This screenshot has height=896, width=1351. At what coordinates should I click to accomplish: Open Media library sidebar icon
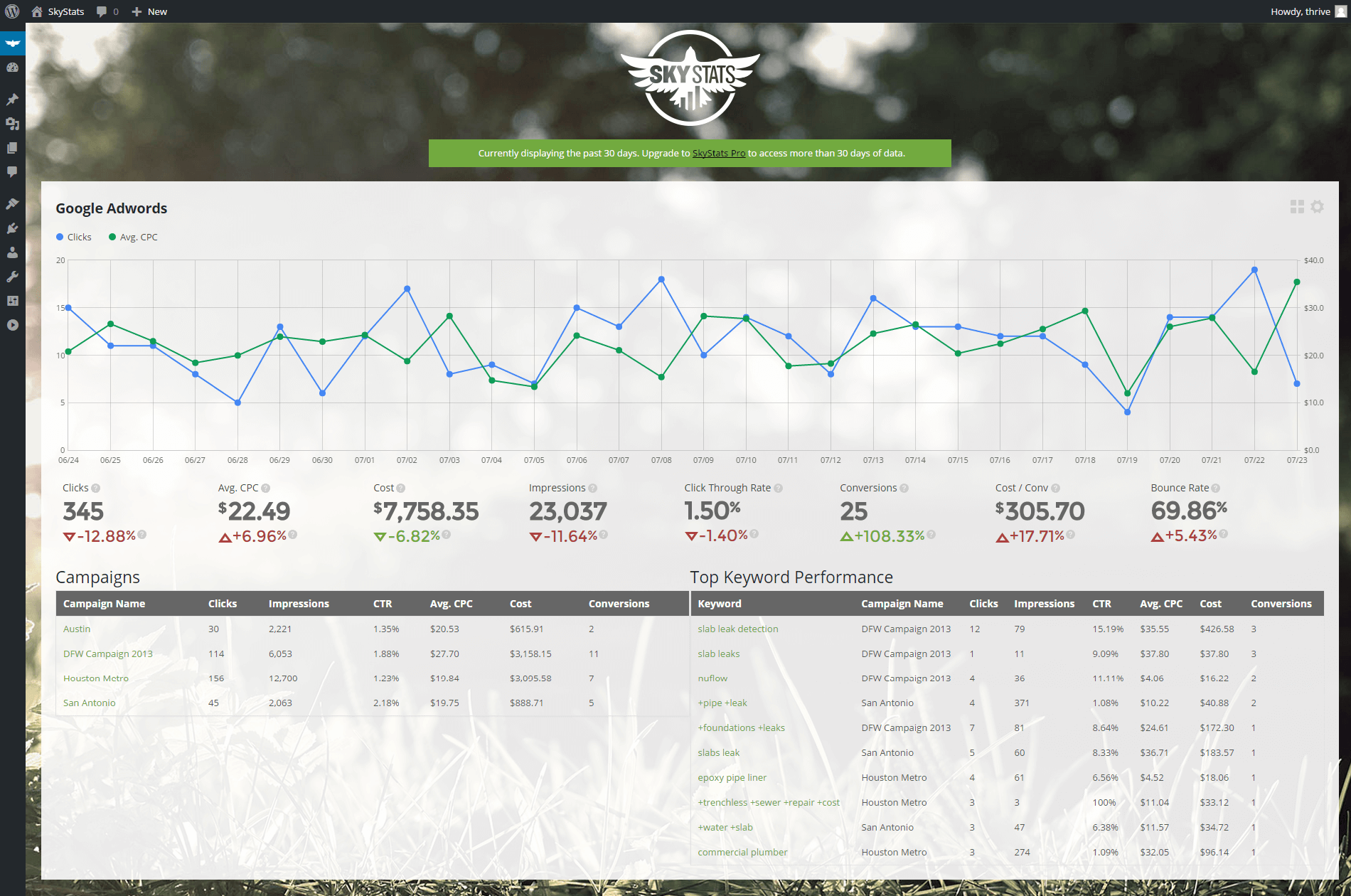point(12,124)
